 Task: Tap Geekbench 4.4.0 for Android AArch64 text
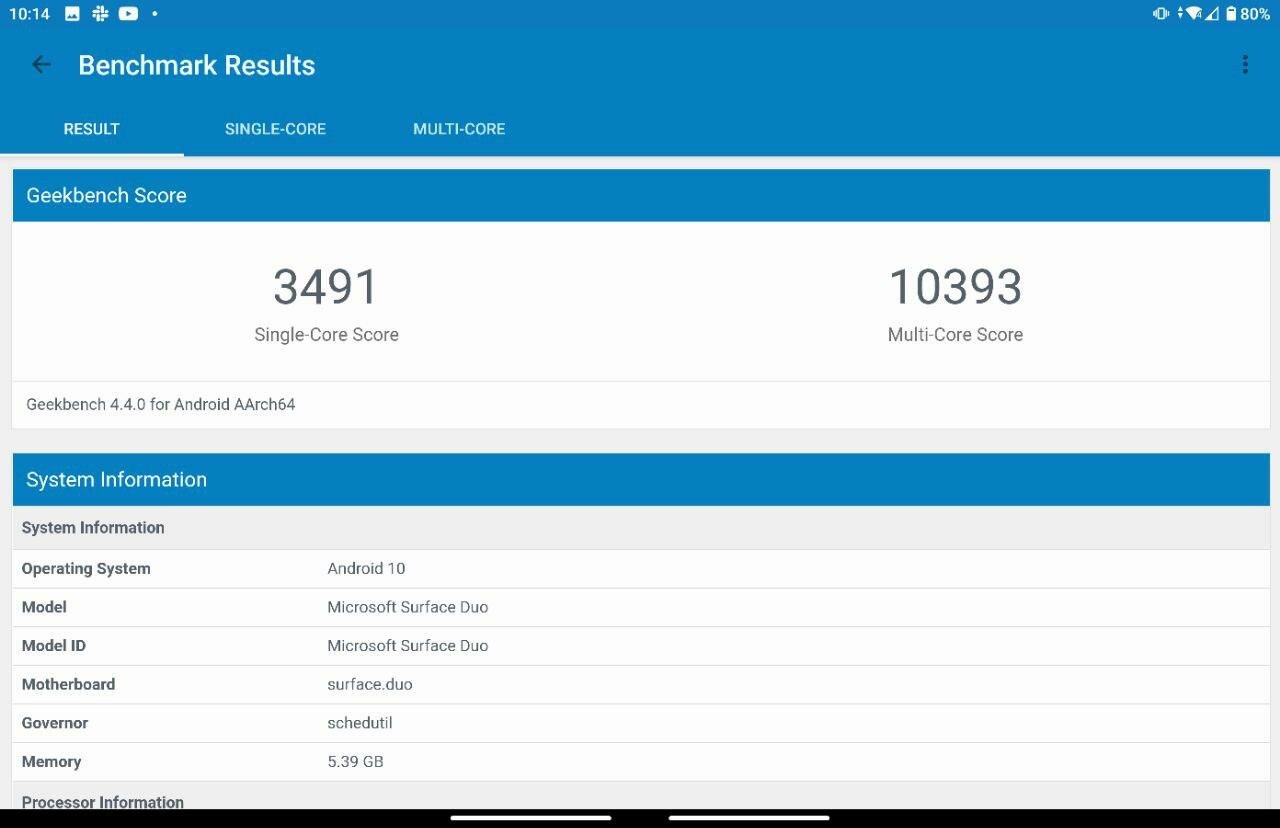pyautogui.click(x=161, y=405)
